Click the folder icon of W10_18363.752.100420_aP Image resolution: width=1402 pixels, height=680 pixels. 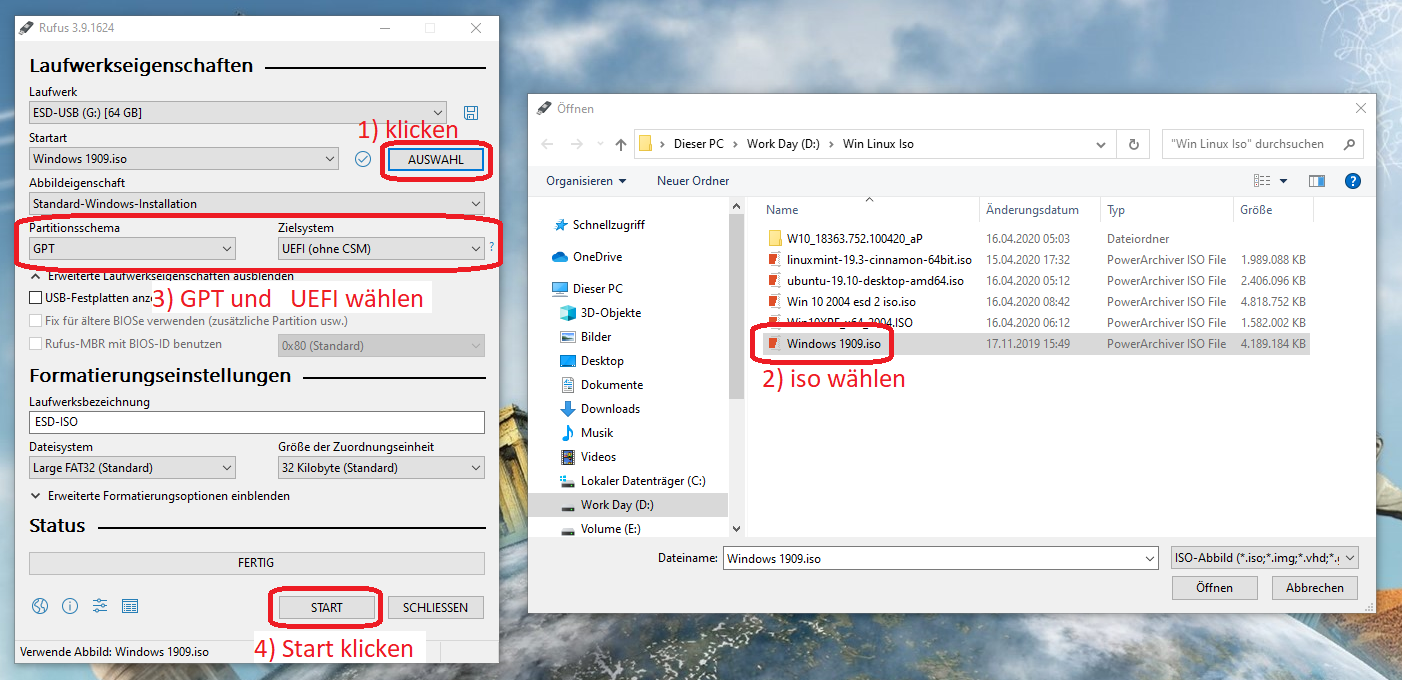click(774, 238)
